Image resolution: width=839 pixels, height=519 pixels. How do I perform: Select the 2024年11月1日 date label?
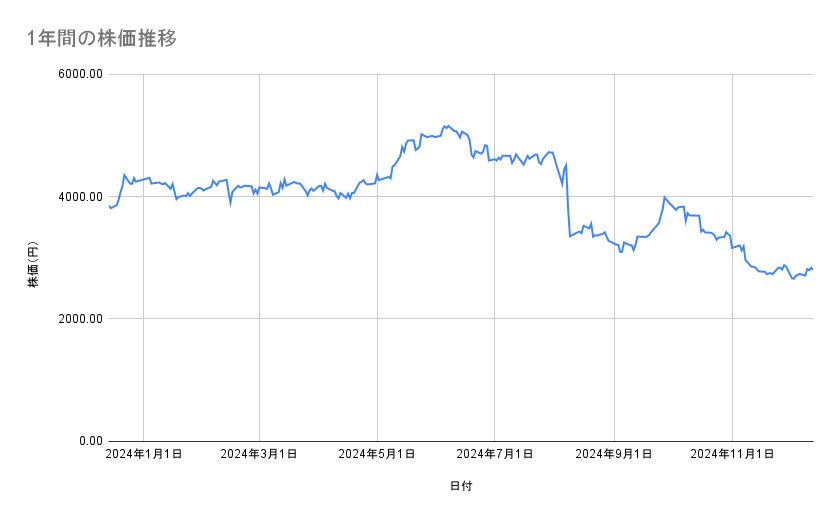(731, 455)
